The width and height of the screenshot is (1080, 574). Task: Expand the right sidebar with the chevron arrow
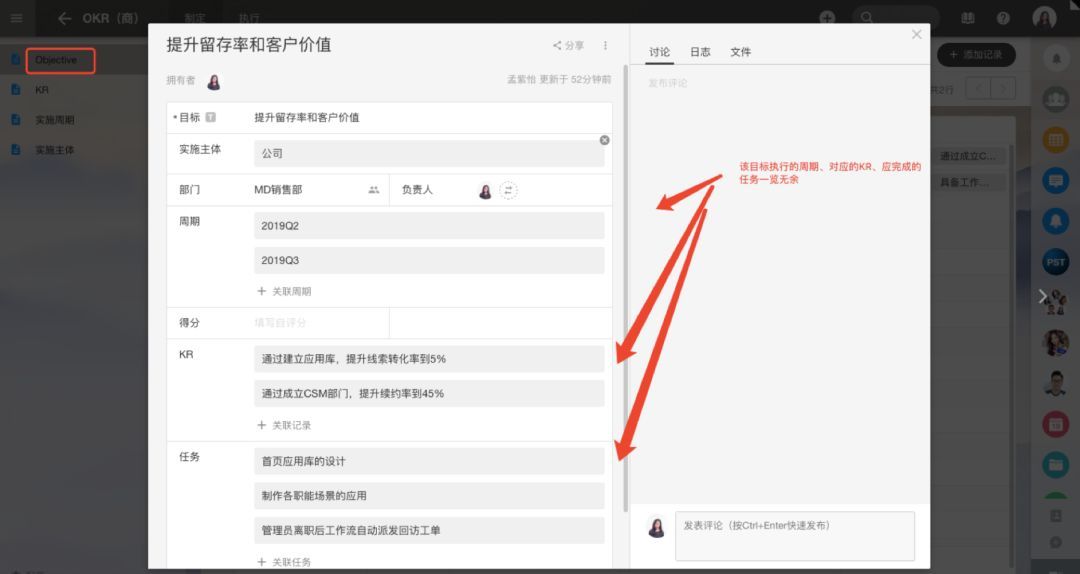point(1043,296)
